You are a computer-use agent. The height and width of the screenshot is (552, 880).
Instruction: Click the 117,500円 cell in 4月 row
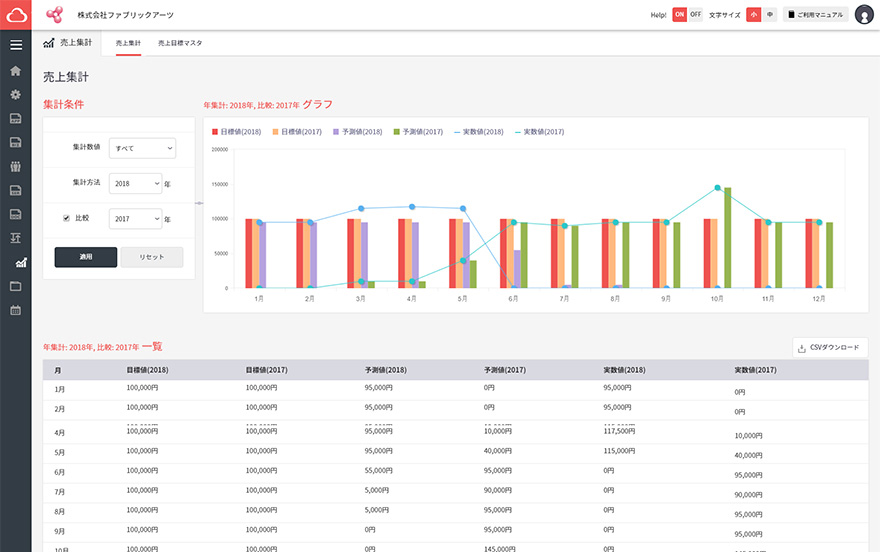click(x=619, y=431)
